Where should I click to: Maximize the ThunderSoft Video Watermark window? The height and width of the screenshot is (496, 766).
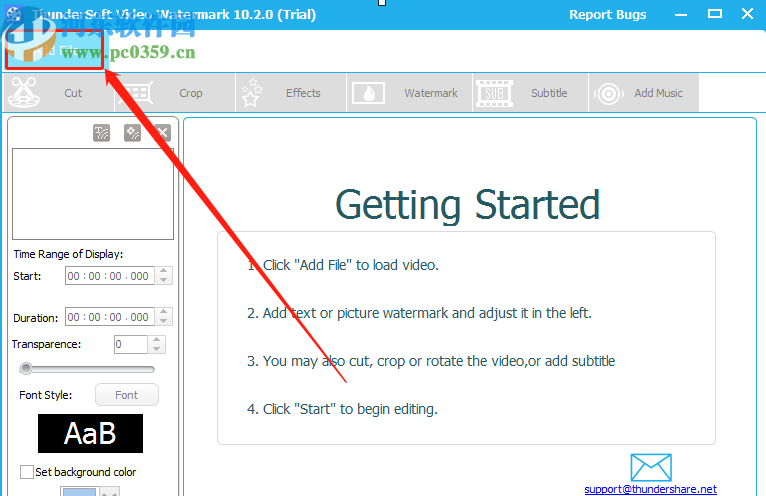tap(715, 14)
